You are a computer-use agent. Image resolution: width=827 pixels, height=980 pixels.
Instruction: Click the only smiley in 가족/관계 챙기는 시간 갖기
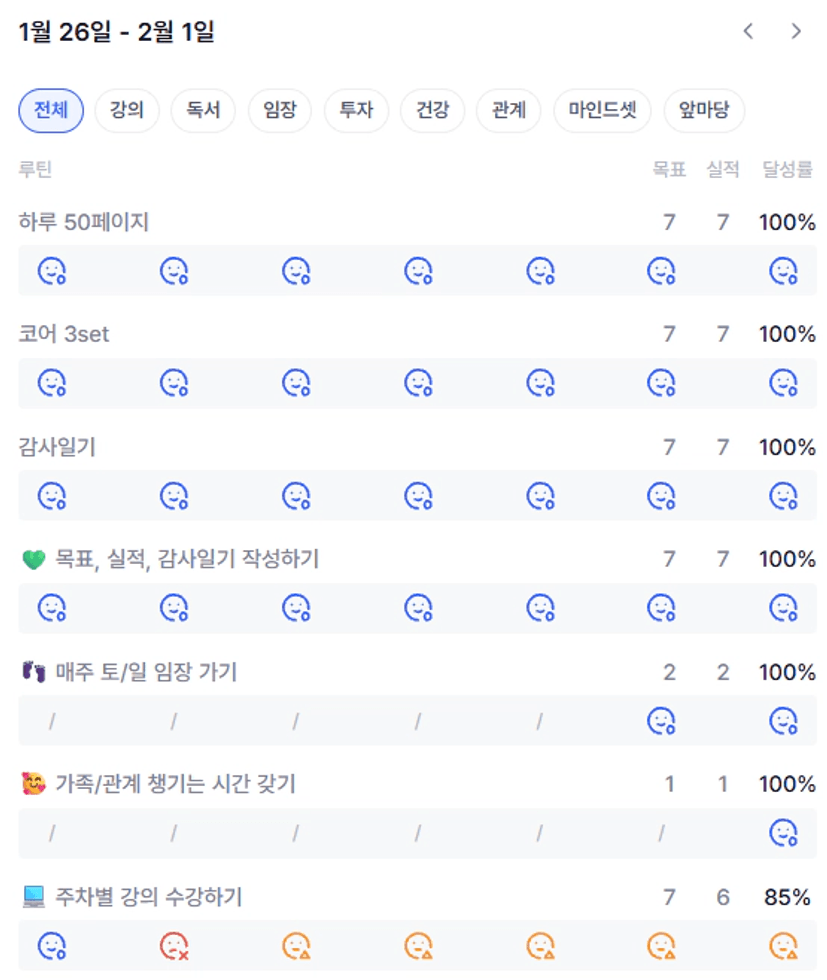[x=783, y=833]
